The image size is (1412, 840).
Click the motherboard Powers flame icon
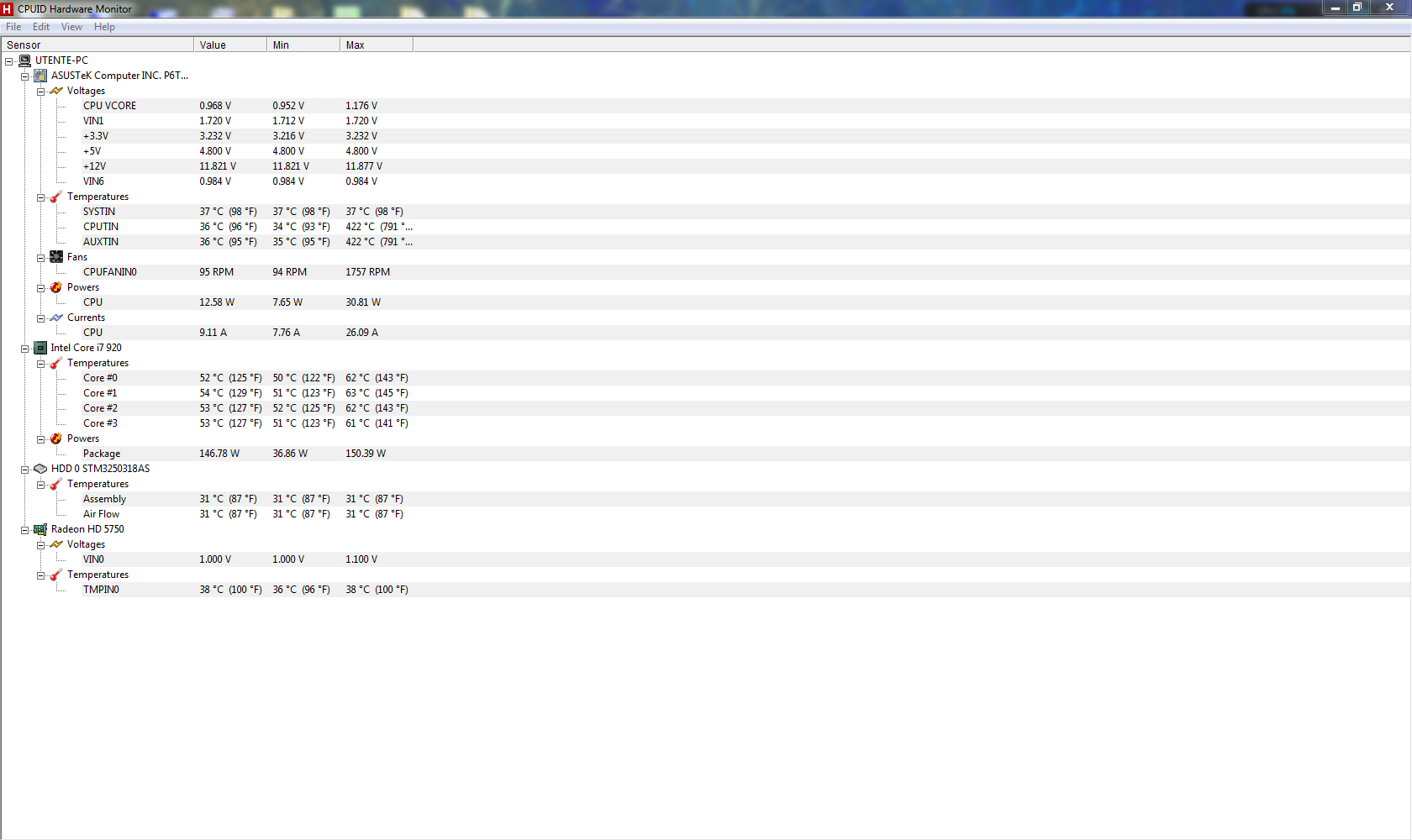tap(56, 287)
